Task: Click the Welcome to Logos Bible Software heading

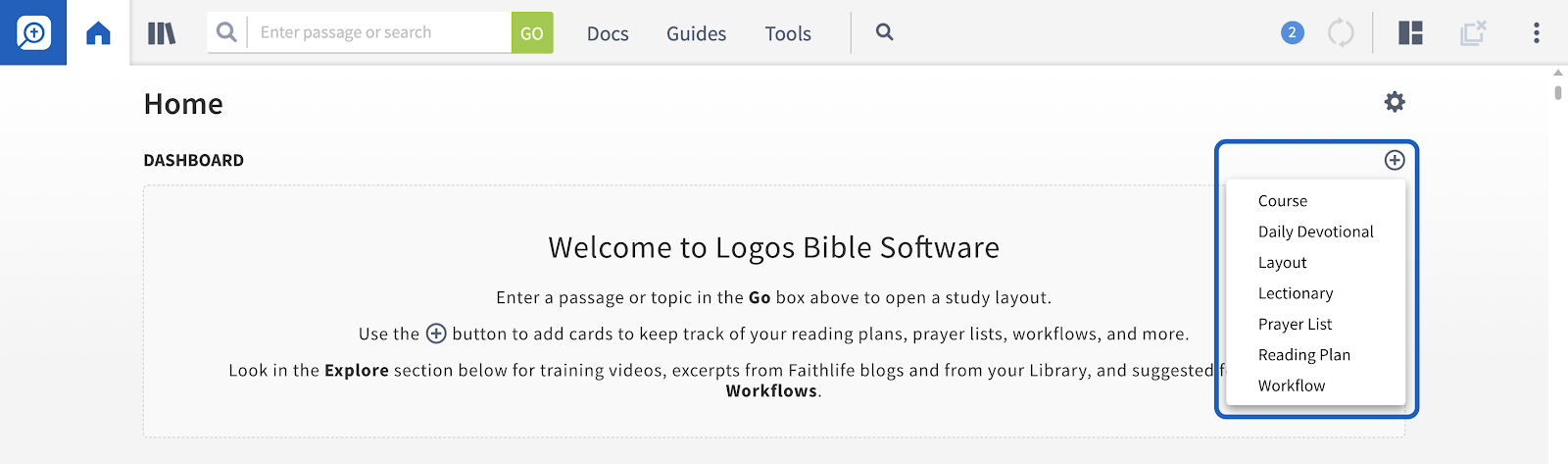Action: point(773,247)
